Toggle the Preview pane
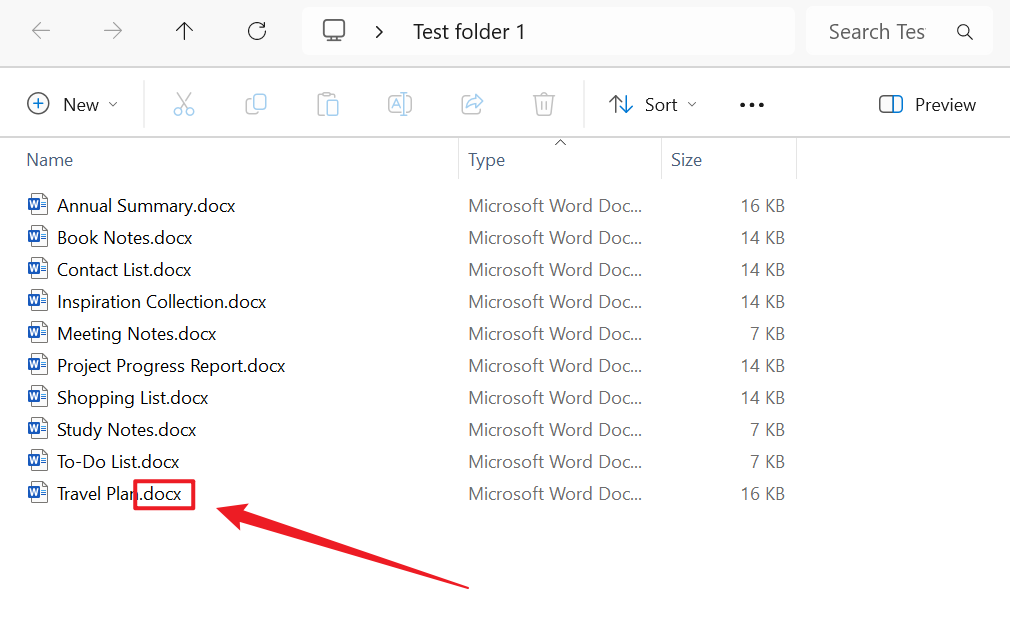The image size is (1010, 620). [x=927, y=104]
